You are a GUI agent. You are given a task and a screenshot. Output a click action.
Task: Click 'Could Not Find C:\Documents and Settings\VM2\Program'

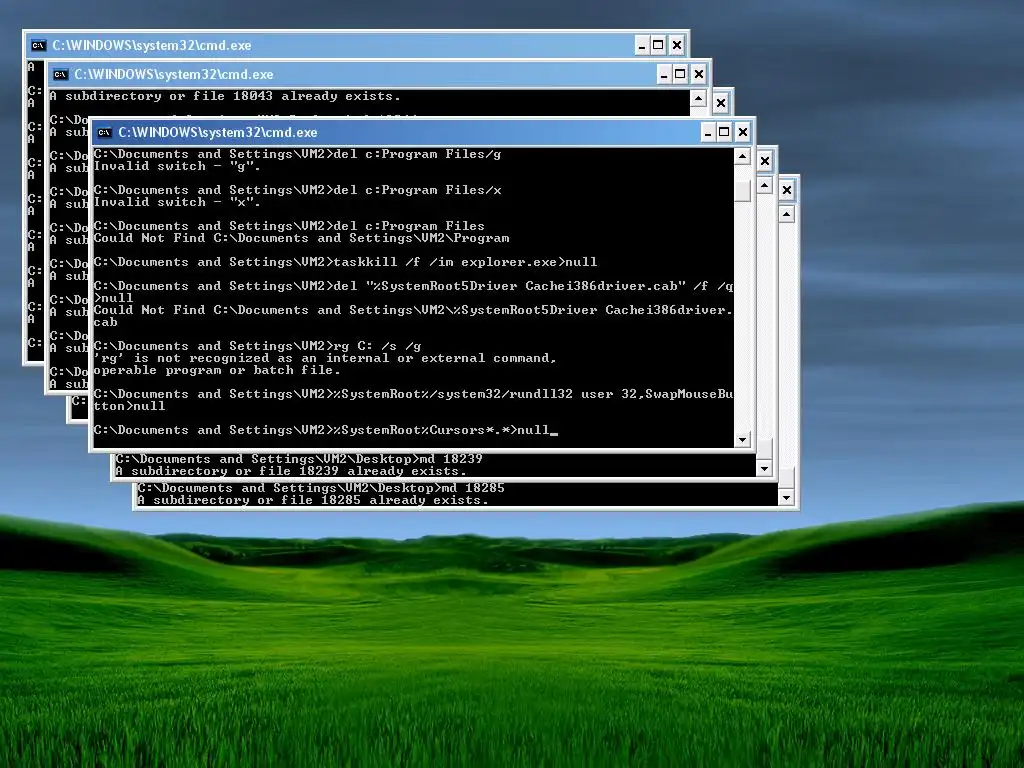click(301, 238)
